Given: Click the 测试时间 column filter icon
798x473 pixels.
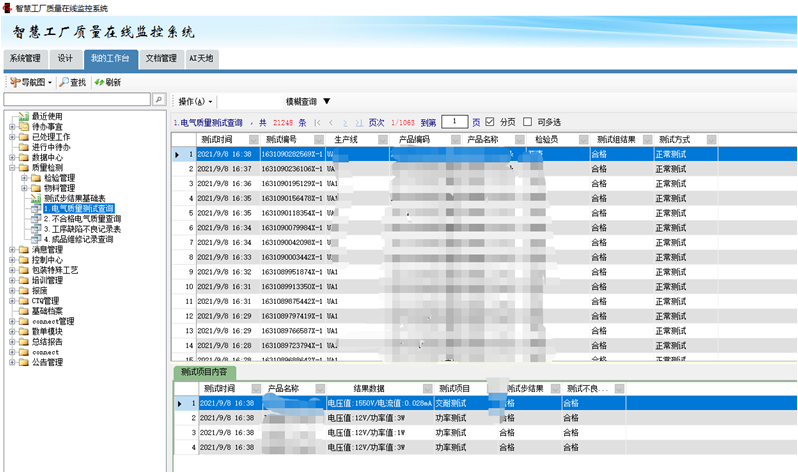Looking at the screenshot, I should (249, 139).
